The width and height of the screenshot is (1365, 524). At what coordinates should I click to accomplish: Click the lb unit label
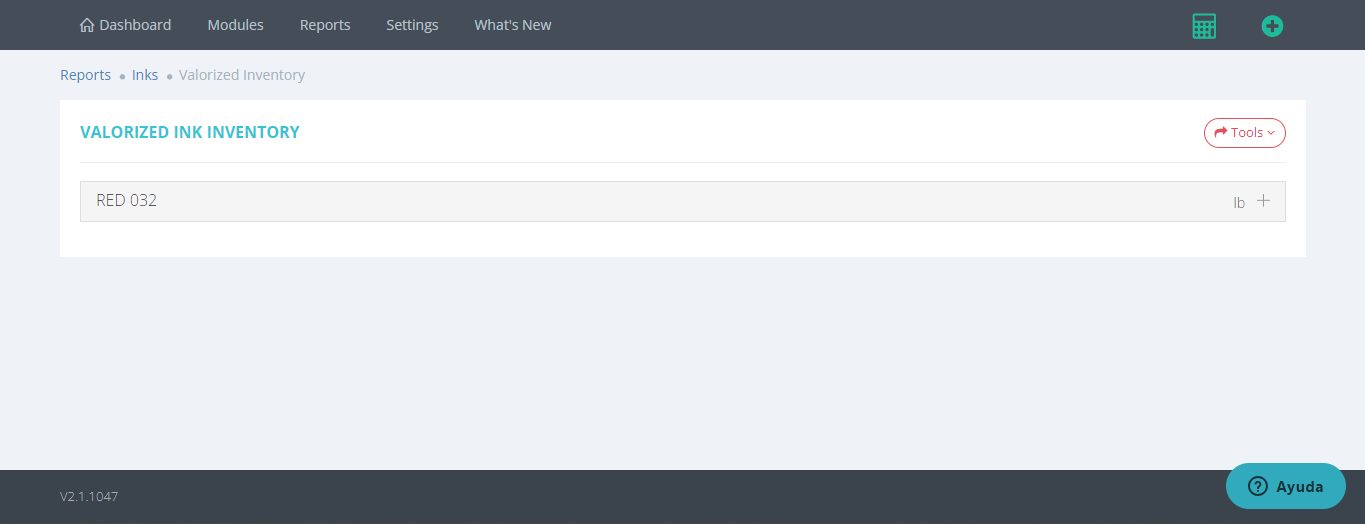(x=1239, y=202)
